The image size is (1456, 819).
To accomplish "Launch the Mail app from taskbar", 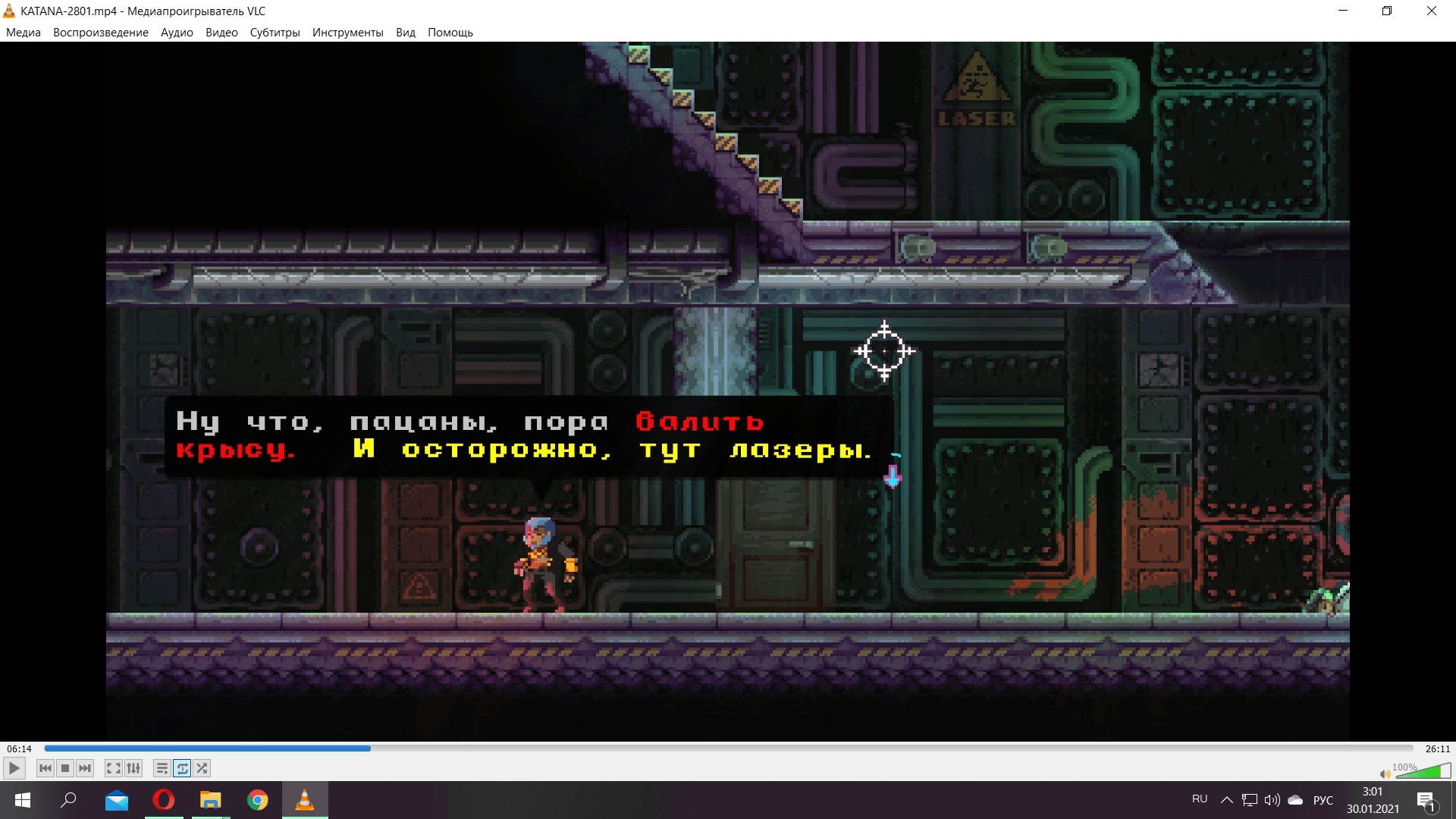I will pyautogui.click(x=117, y=800).
